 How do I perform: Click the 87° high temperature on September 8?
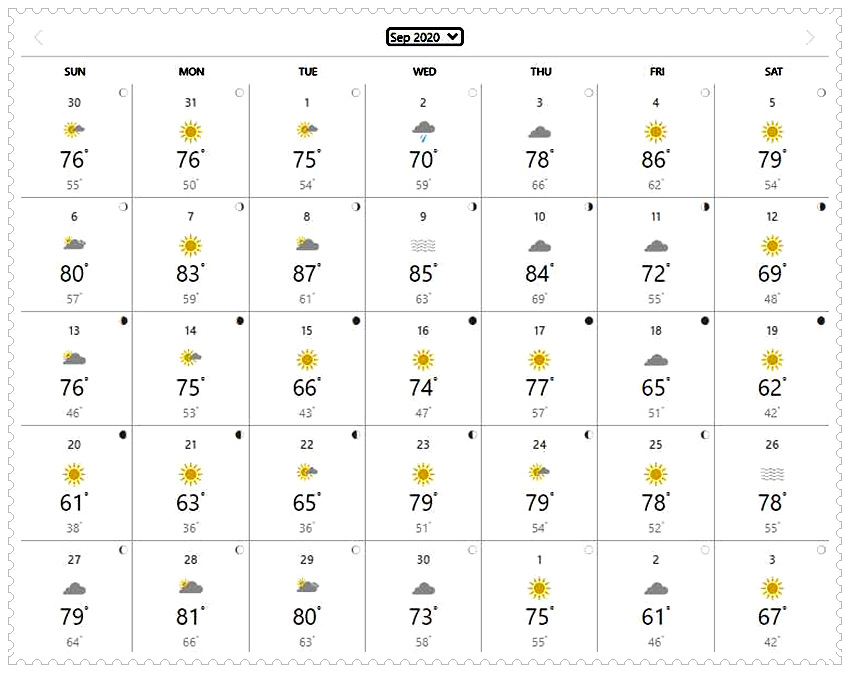tap(307, 274)
